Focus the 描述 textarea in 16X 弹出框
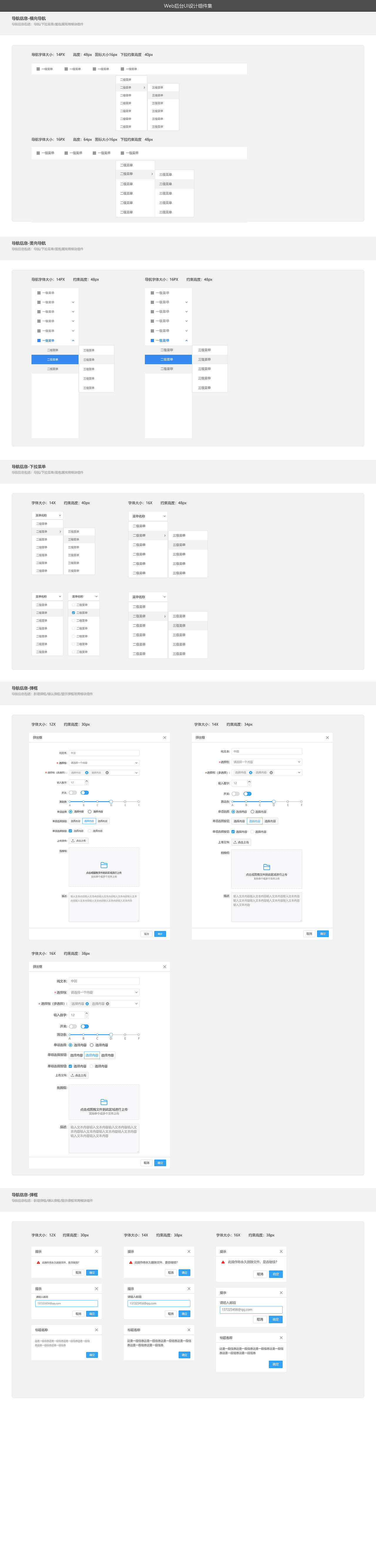The height and width of the screenshot is (1568, 376). pyautogui.click(x=104, y=1138)
